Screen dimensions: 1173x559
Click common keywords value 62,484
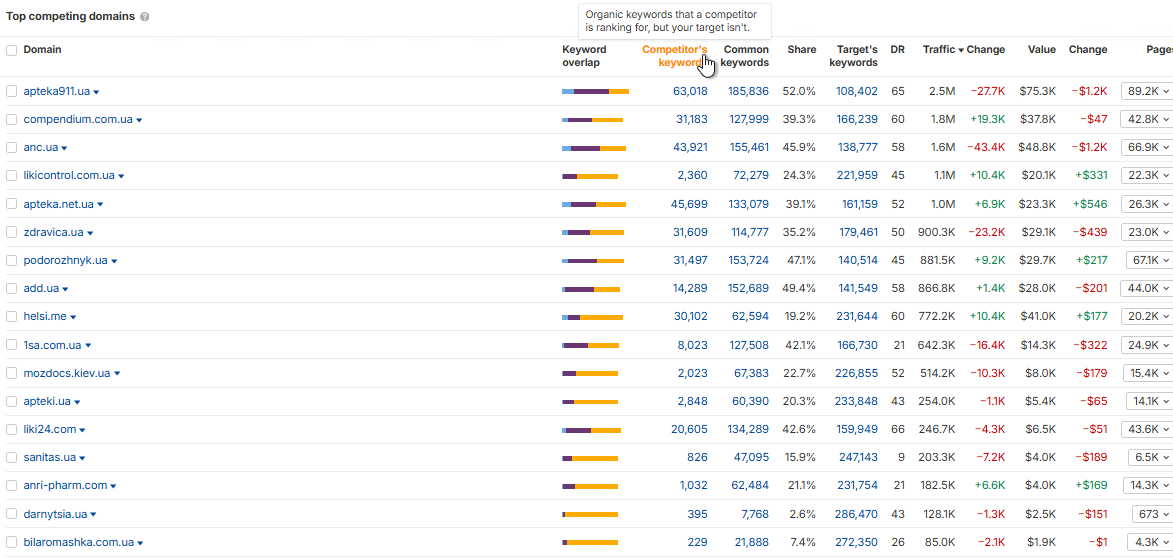click(750, 486)
